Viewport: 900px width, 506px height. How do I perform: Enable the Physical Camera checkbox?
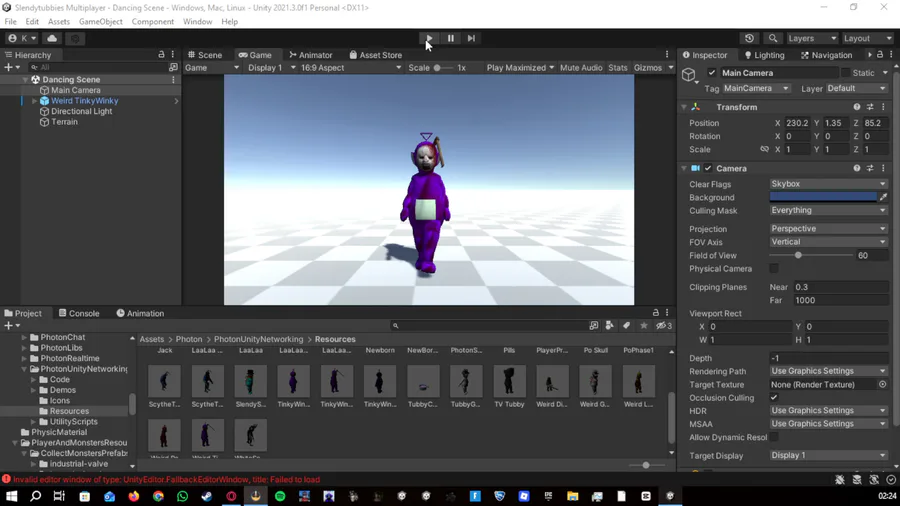(x=774, y=268)
